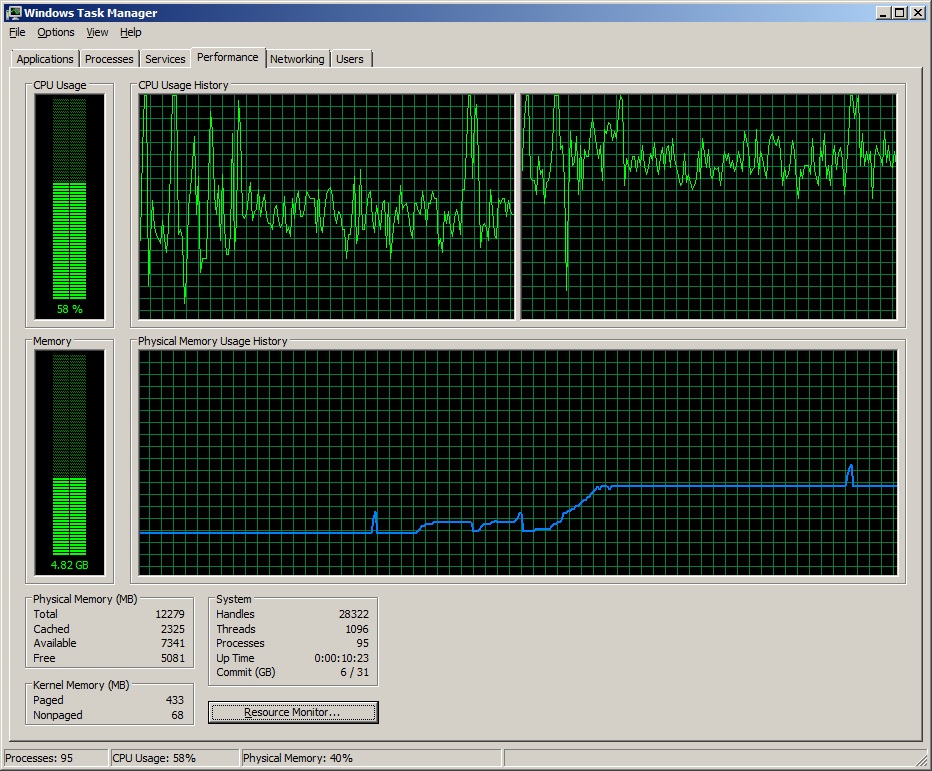Click the Physical Memory (MB) group label
Viewport: 932px width, 771px height.
pos(85,599)
